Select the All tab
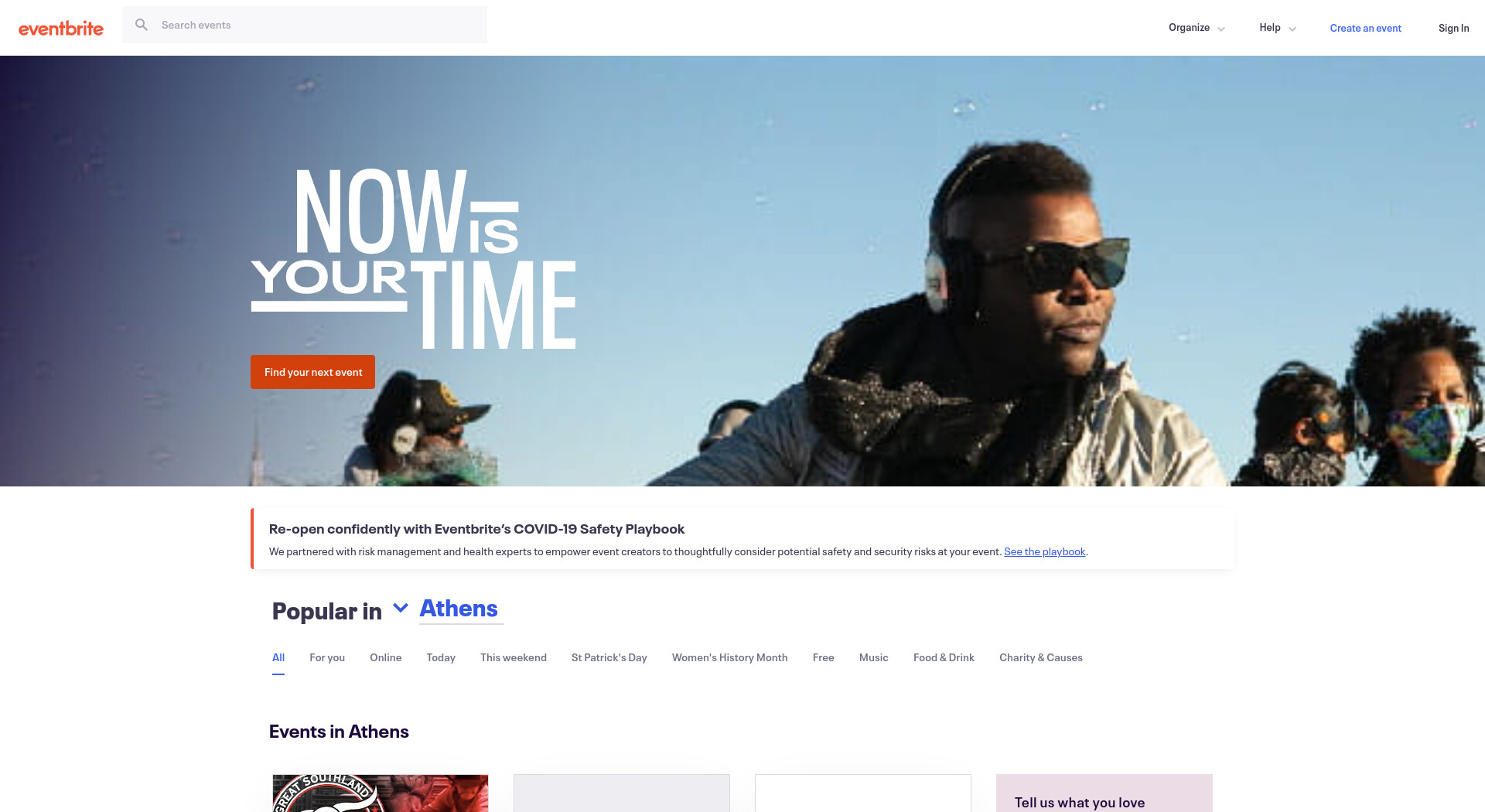The height and width of the screenshot is (812, 1485). point(278,657)
